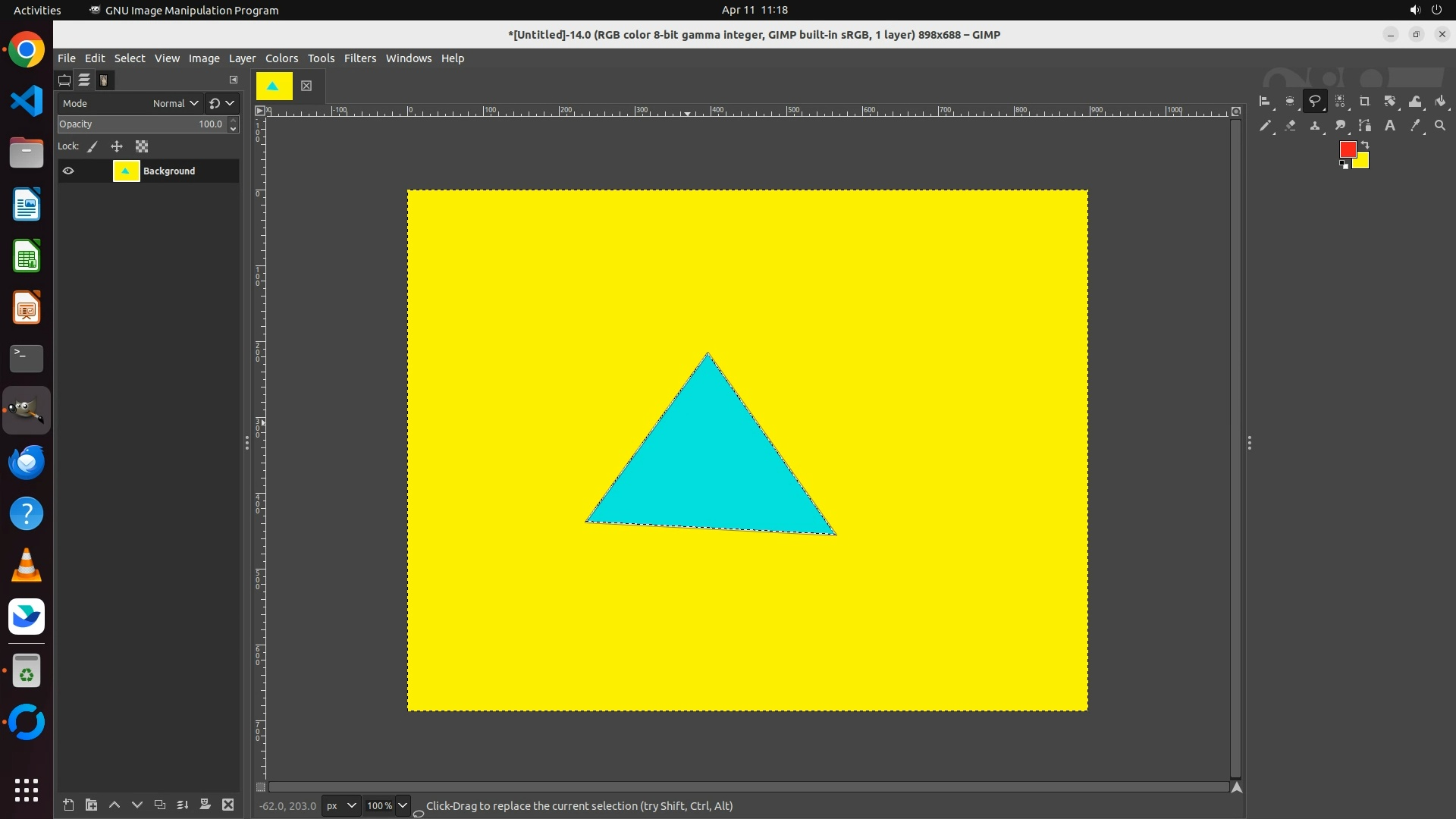Open Thunderbird from the dock
1456x819 pixels.
point(27,463)
